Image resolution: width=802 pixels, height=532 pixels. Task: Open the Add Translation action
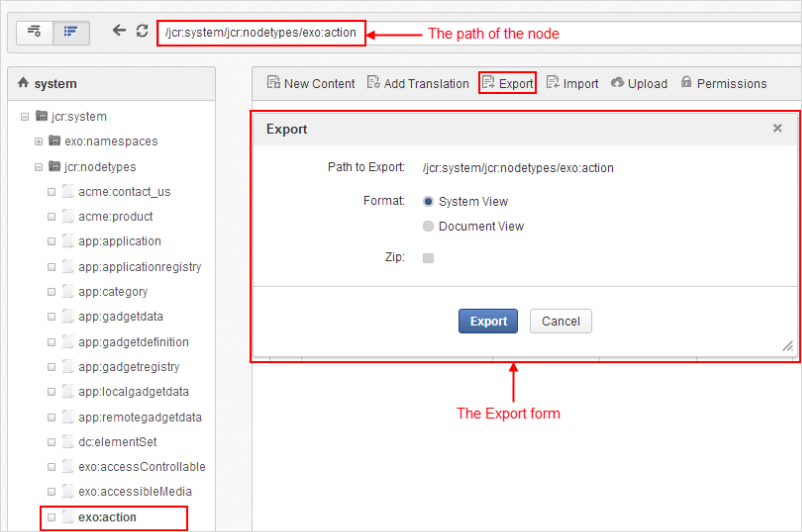418,83
